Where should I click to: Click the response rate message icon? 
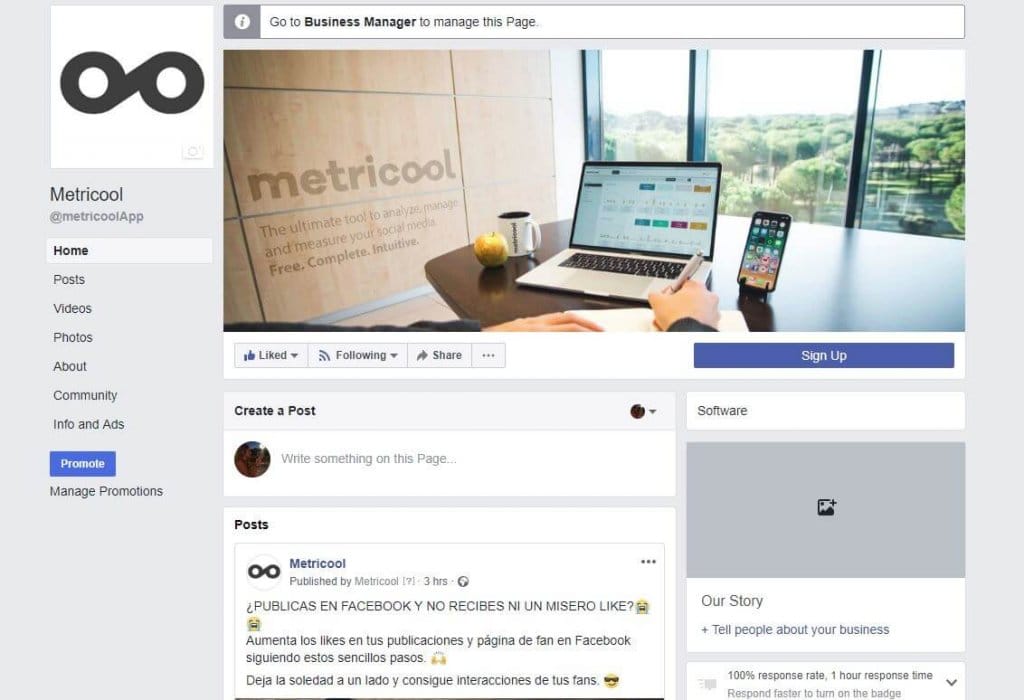[x=707, y=684]
